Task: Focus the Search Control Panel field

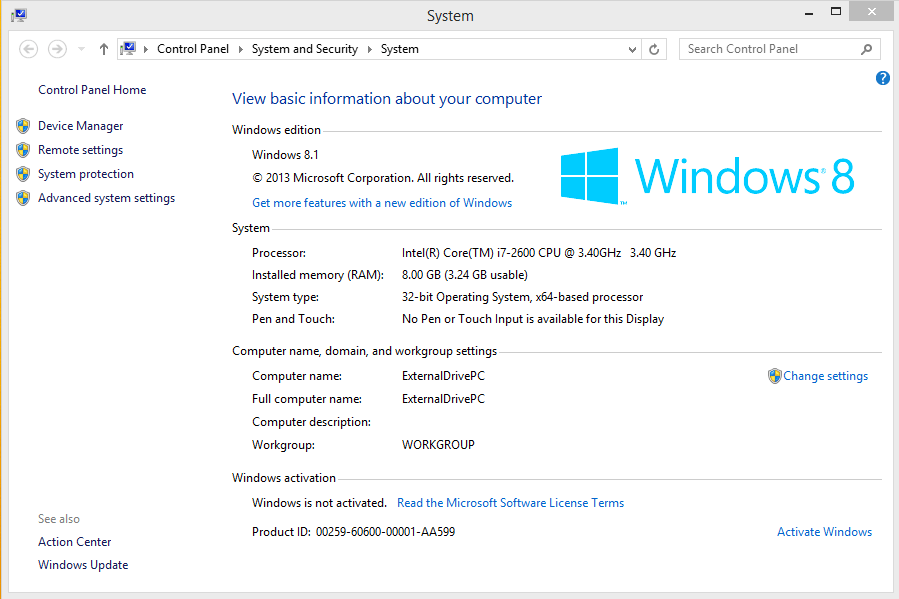Action: (768, 49)
